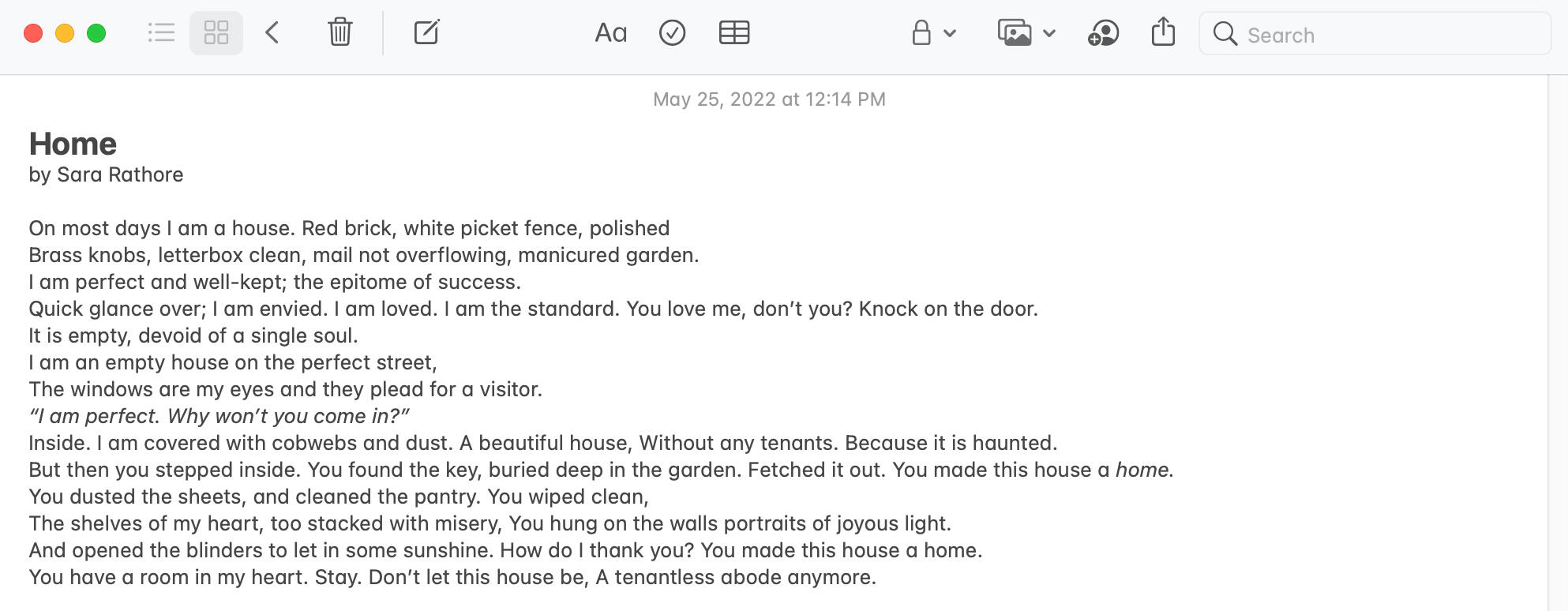Expand the media options chevron
Viewport: 1568px width, 611px height.
[1049, 33]
